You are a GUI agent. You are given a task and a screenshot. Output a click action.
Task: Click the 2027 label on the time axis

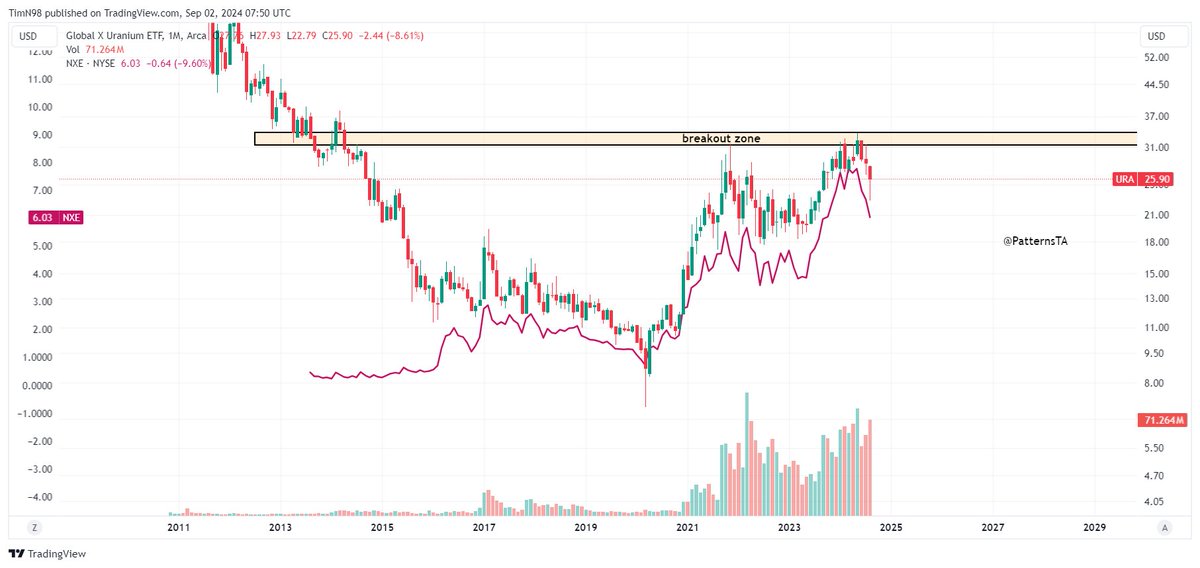[x=993, y=527]
